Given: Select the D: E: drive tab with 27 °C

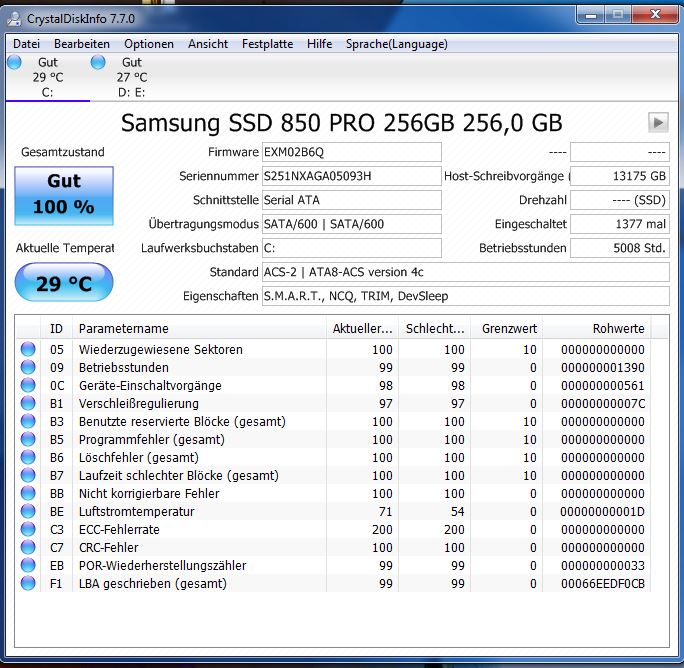Looking at the screenshot, I should click(131, 78).
